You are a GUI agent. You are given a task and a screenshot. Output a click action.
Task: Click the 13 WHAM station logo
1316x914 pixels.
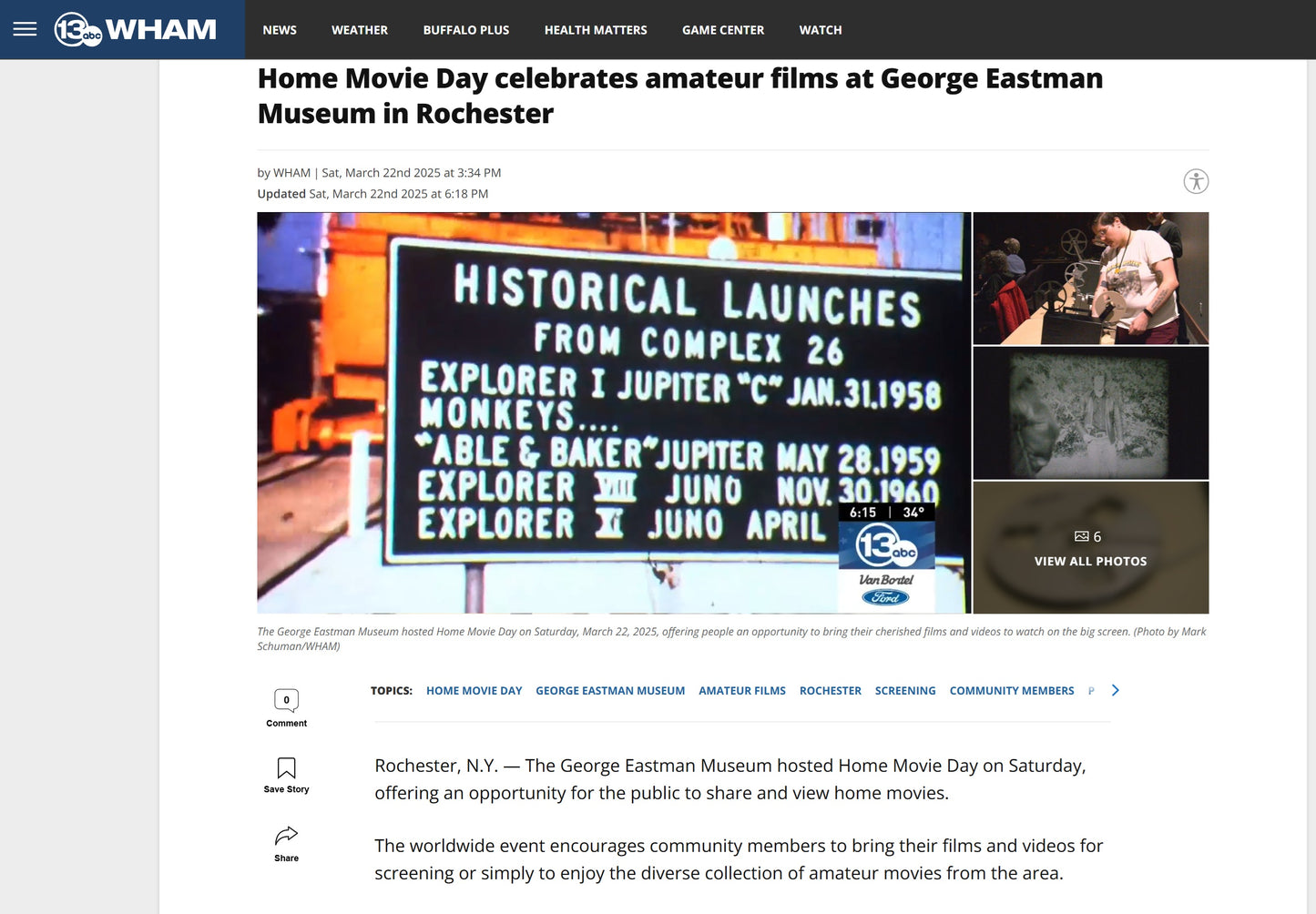click(x=137, y=29)
